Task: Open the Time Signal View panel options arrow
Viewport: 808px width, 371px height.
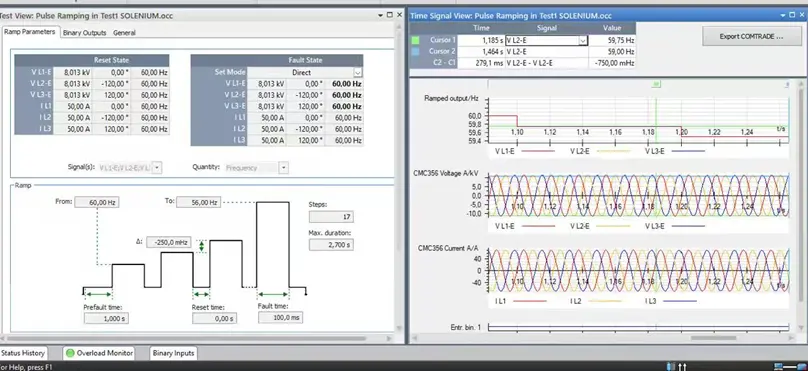Action: click(784, 15)
